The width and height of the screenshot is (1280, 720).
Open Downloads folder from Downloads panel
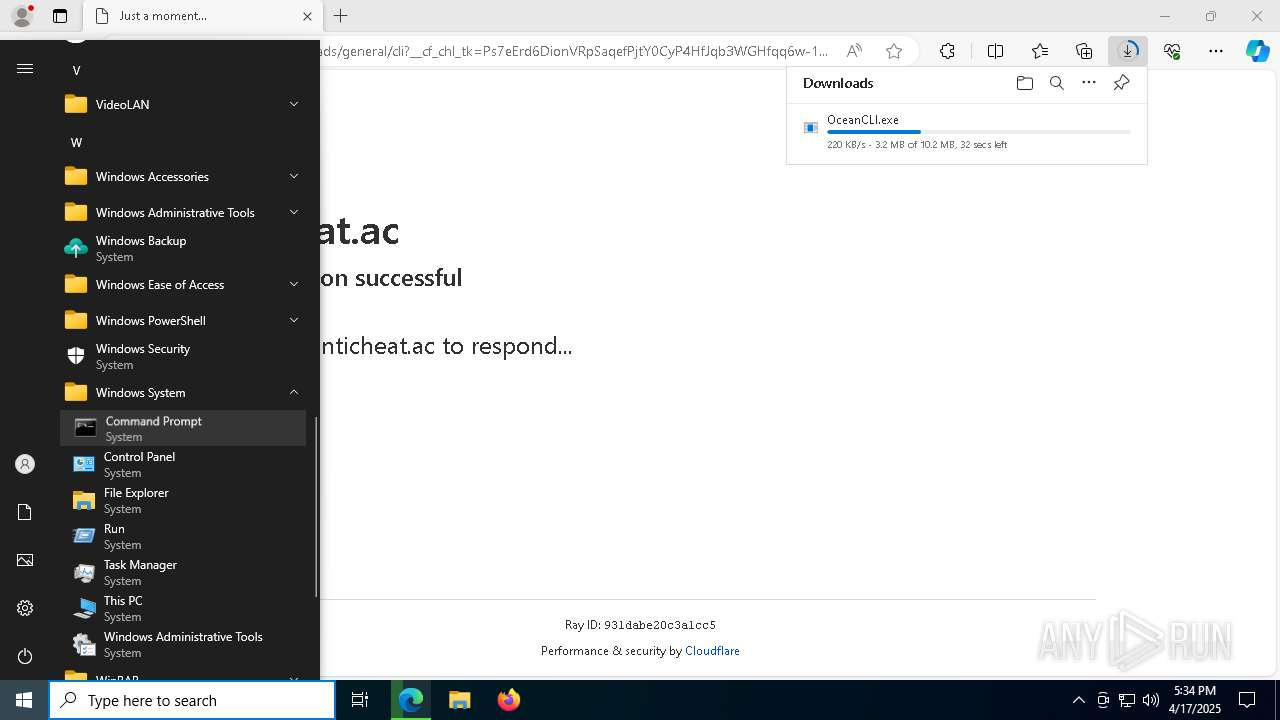(x=1024, y=83)
